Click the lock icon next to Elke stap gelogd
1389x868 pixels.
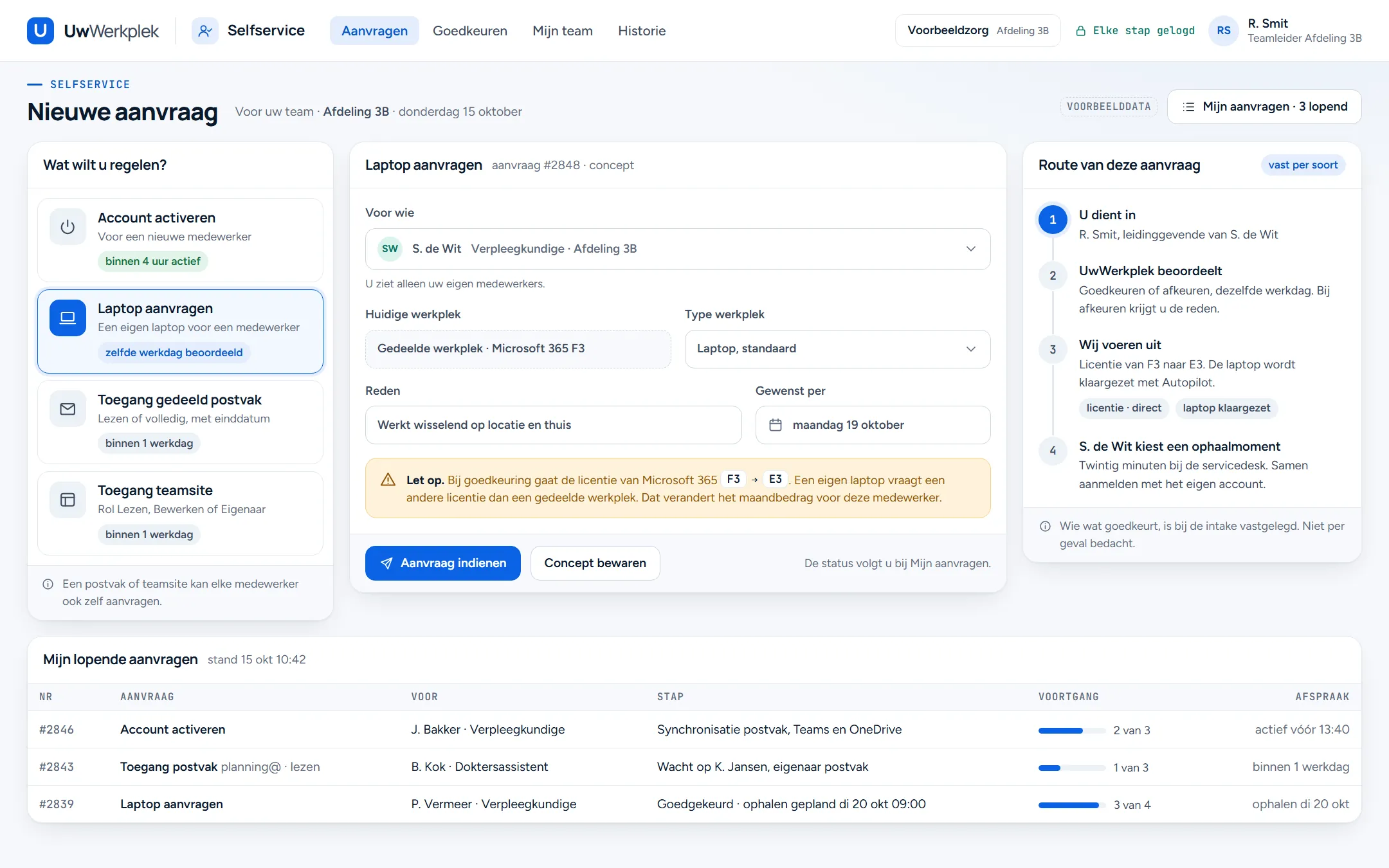click(x=1080, y=31)
